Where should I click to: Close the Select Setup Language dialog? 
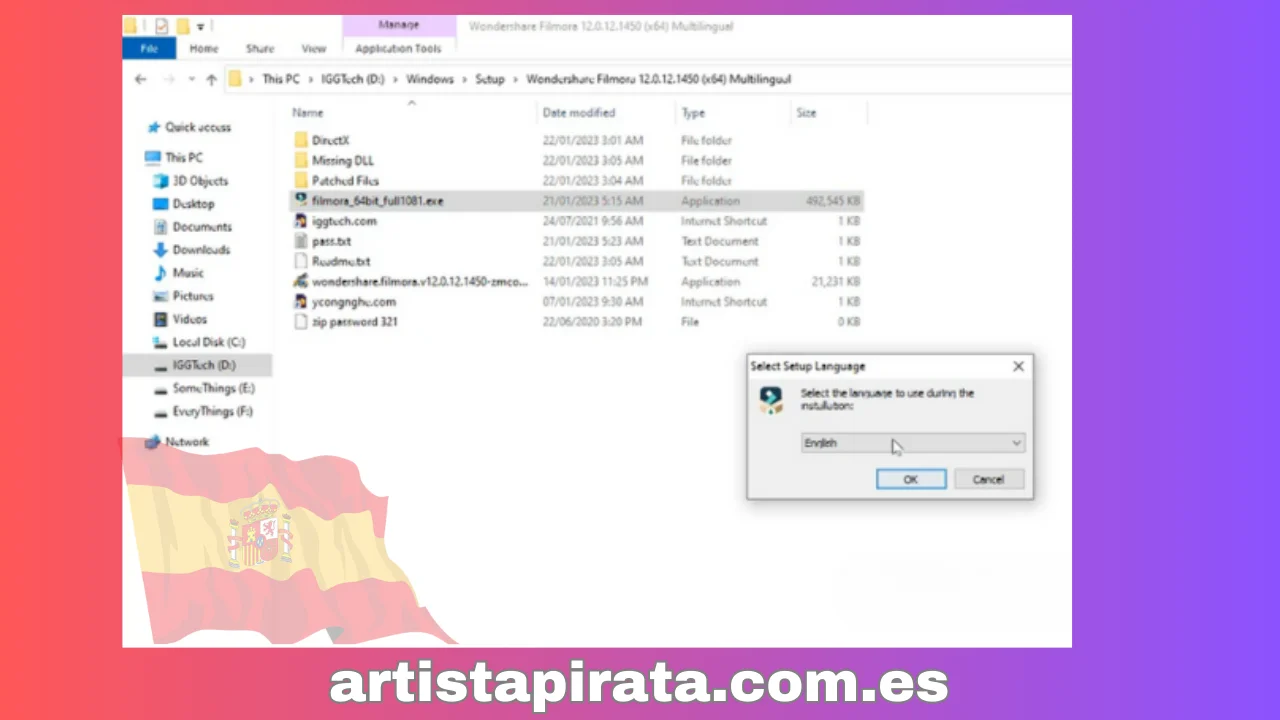tap(1018, 367)
